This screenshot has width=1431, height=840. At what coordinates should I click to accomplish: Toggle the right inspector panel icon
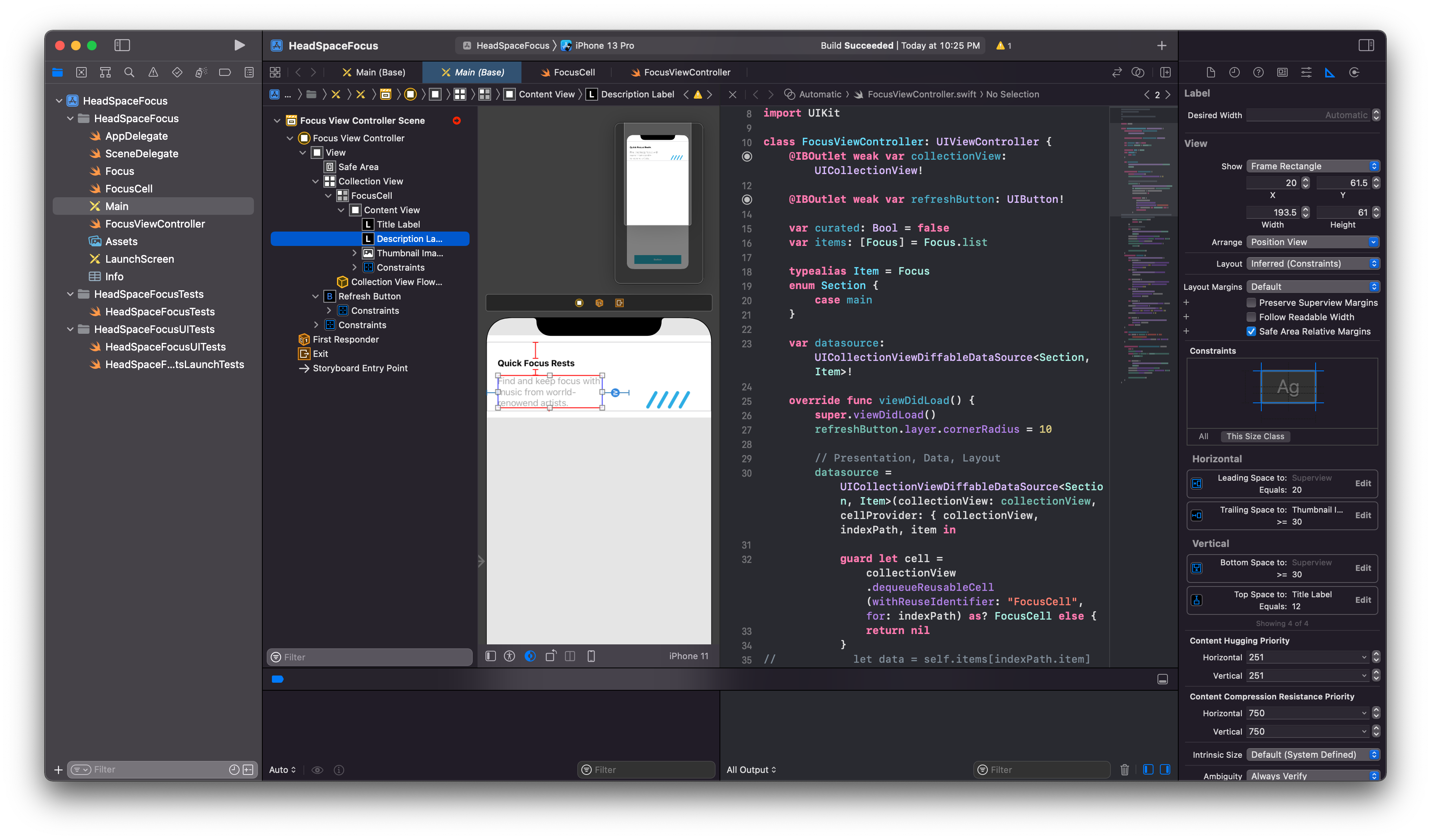tap(1366, 46)
